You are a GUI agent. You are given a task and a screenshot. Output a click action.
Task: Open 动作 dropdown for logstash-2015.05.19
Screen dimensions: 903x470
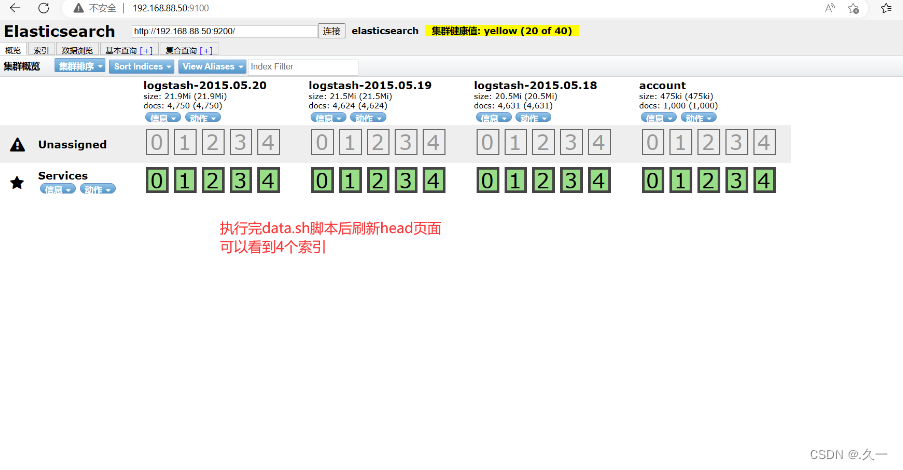(x=368, y=118)
